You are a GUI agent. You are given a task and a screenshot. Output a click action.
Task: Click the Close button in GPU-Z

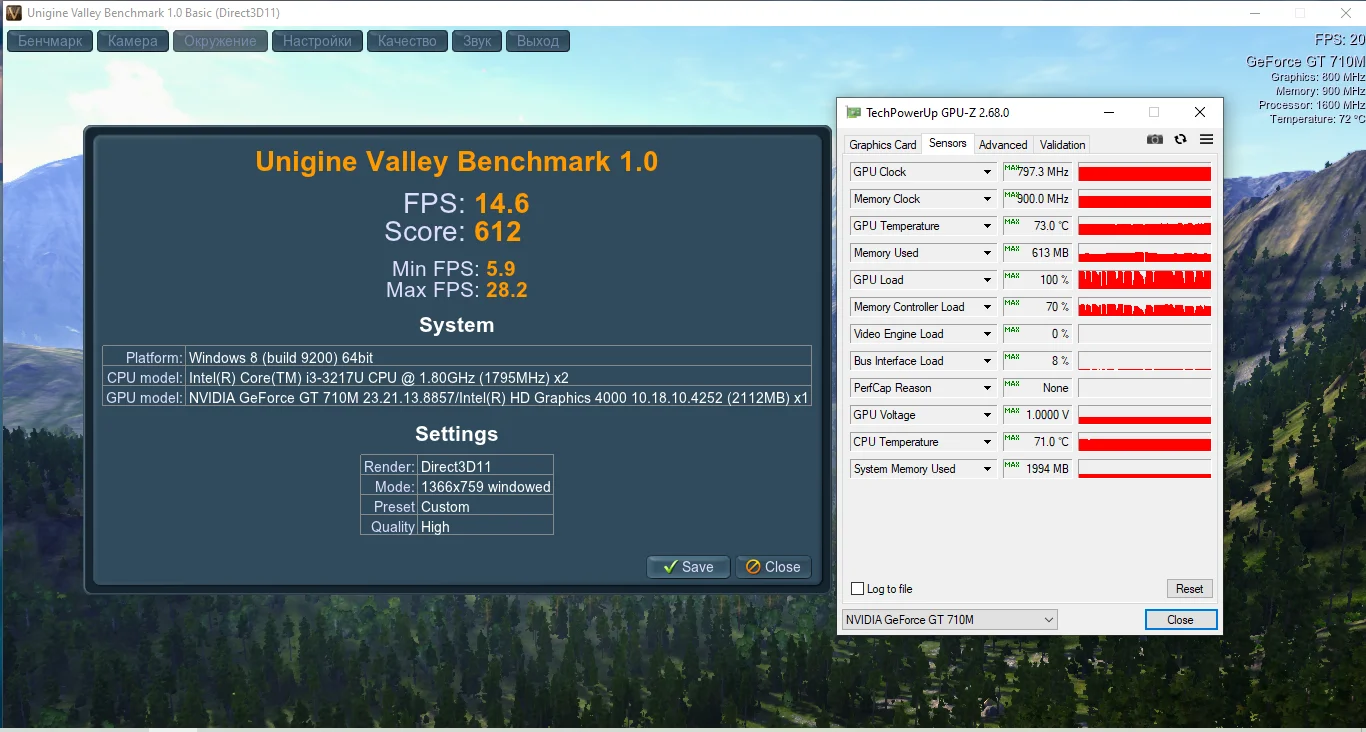point(1181,620)
